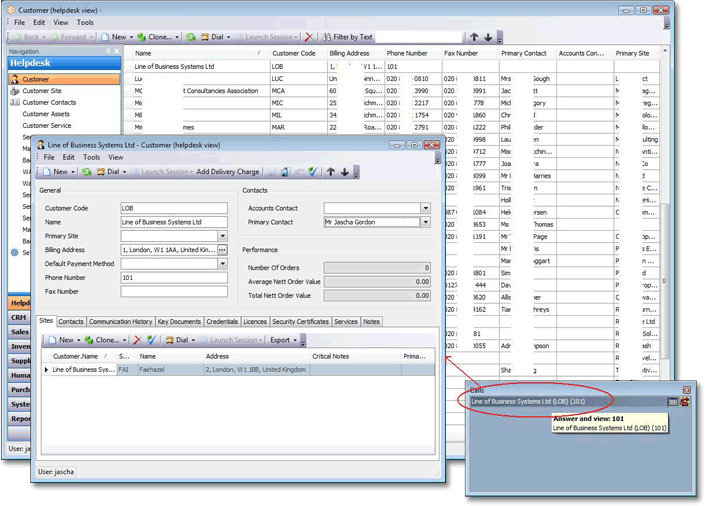Image resolution: width=705 pixels, height=506 pixels.
Task: Click the Billing Address ellipsis button
Action: 222,250
